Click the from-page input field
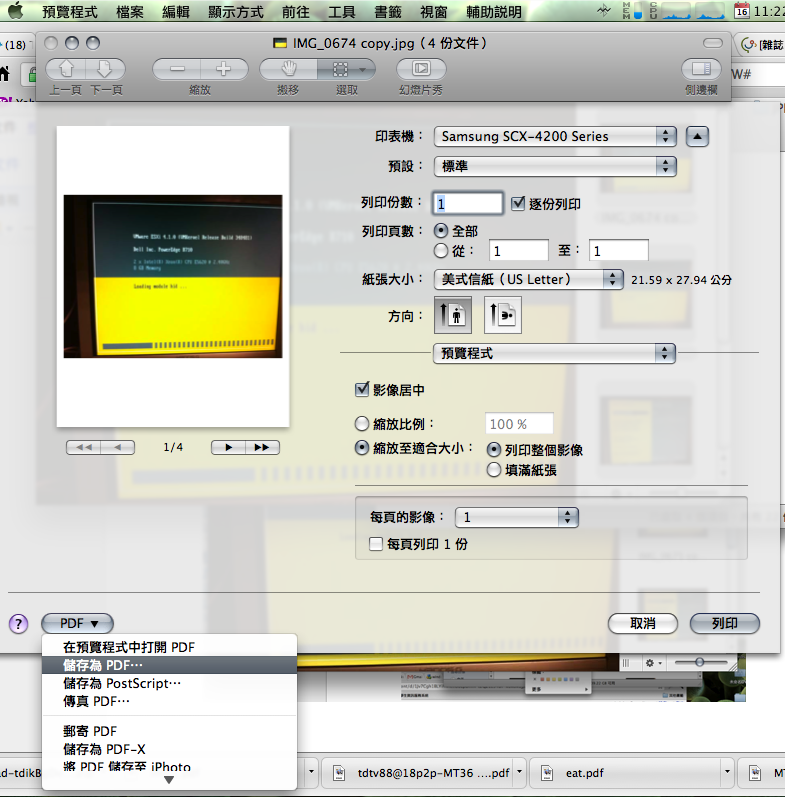This screenshot has width=785, height=797. tap(519, 251)
